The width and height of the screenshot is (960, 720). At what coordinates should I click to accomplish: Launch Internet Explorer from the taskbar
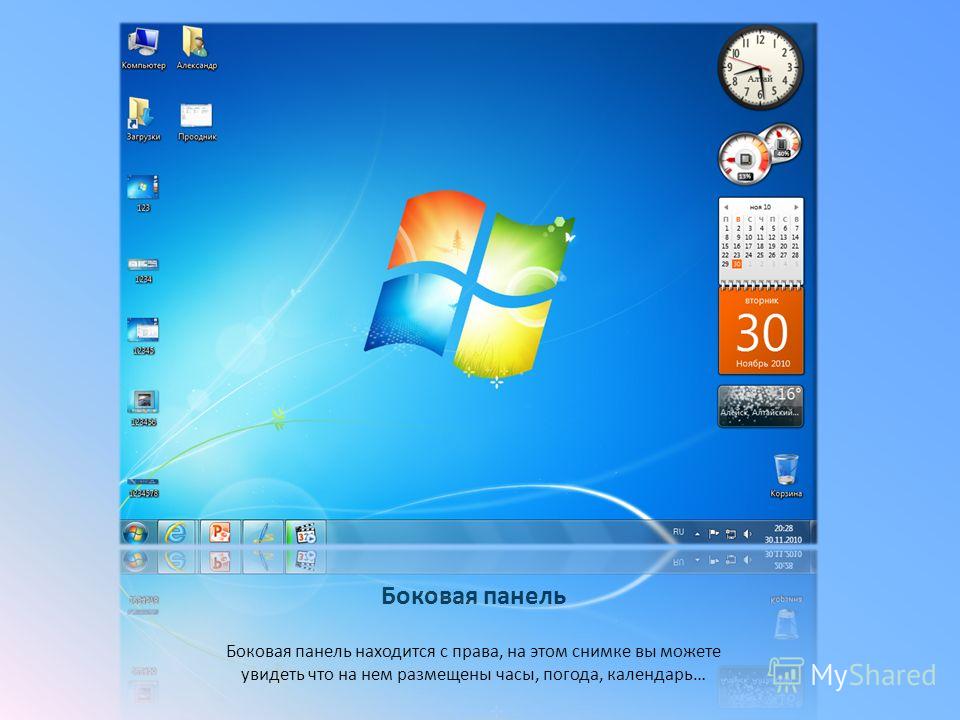click(x=176, y=533)
